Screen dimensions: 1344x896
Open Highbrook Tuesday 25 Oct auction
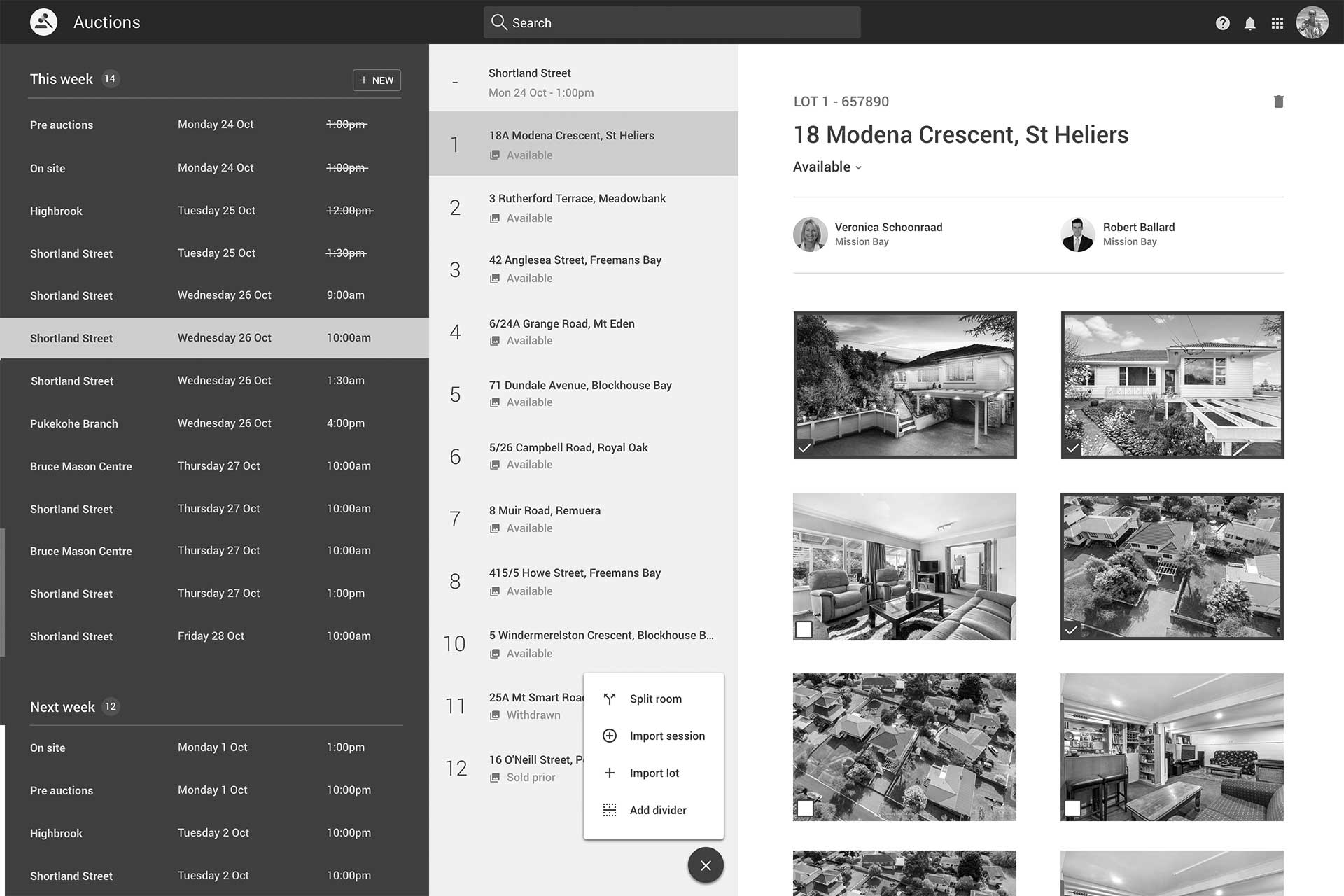(214, 211)
